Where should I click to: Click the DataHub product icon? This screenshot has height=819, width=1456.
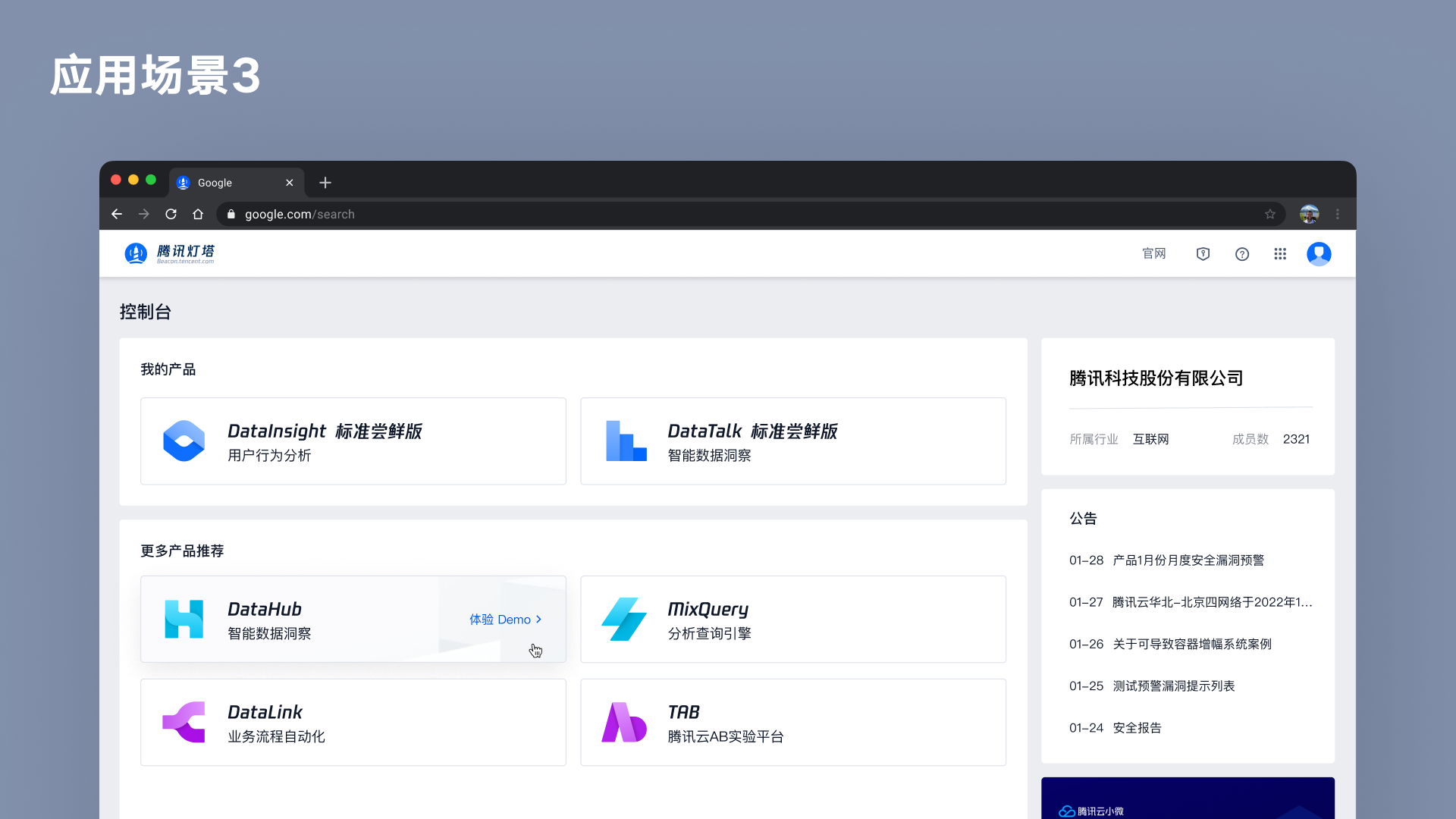coord(184,619)
